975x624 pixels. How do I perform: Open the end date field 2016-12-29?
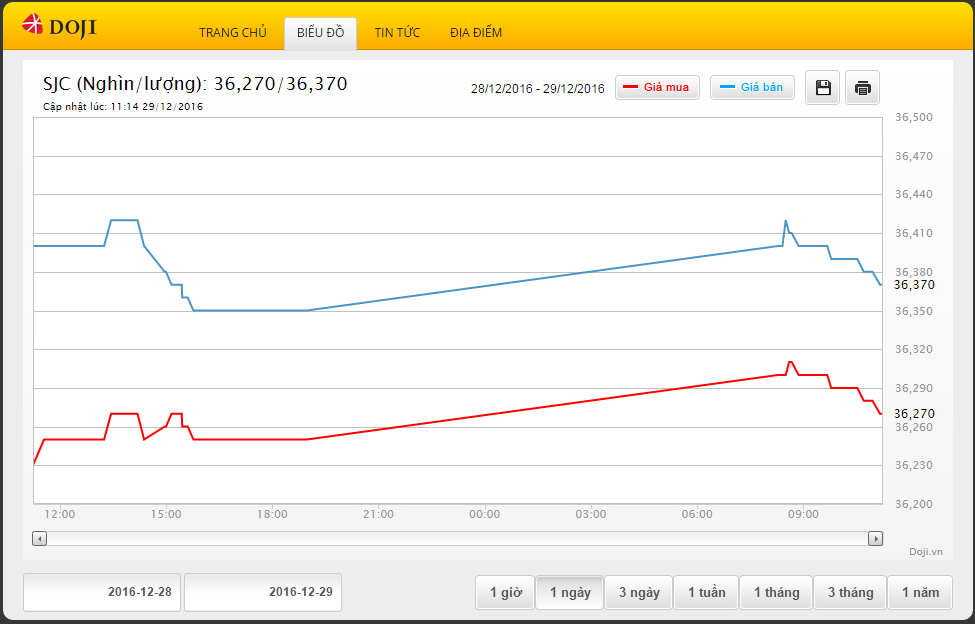click(x=263, y=592)
